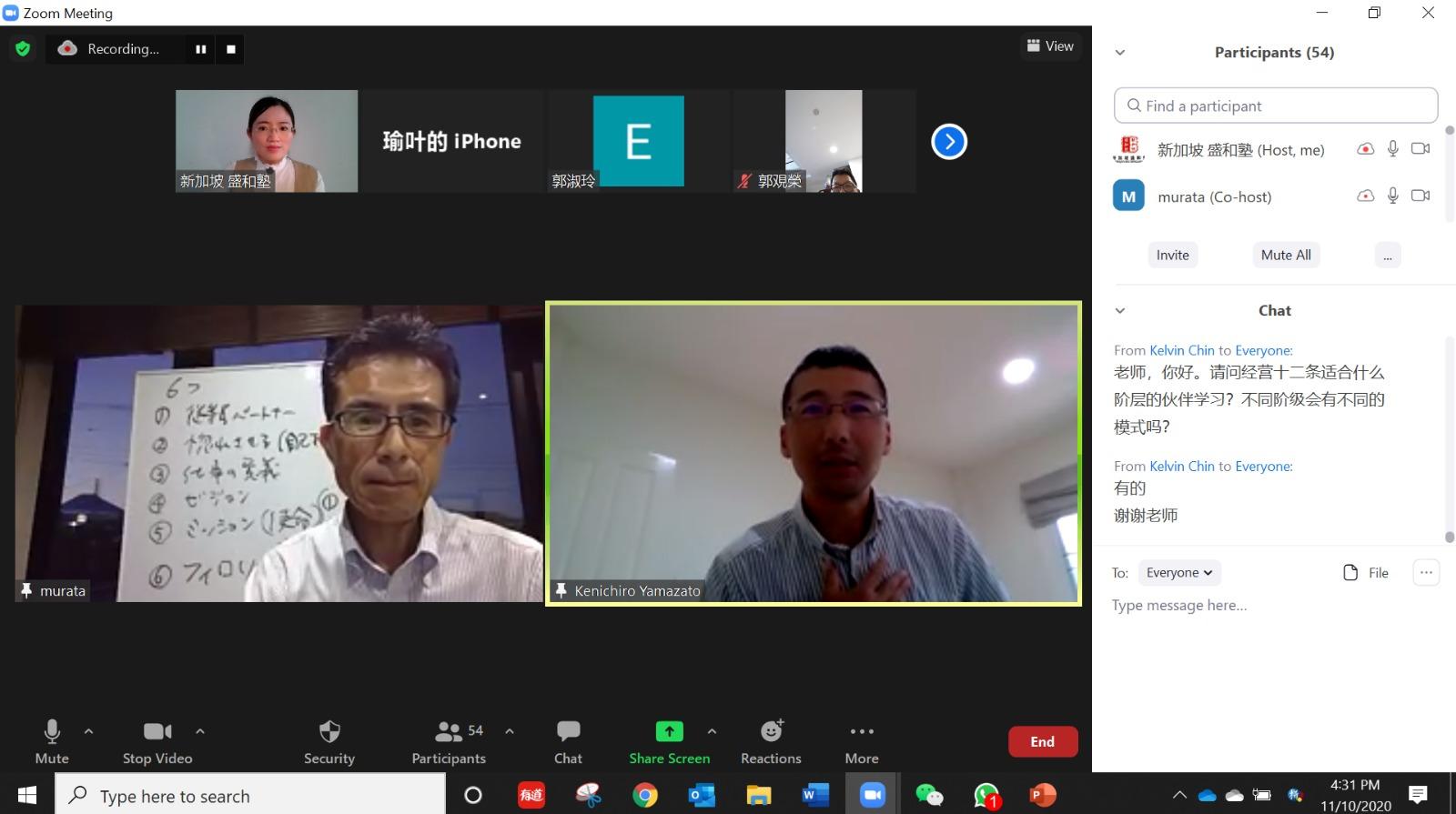Mute your microphone
The width and height of the screenshot is (1456, 814).
coord(52,741)
